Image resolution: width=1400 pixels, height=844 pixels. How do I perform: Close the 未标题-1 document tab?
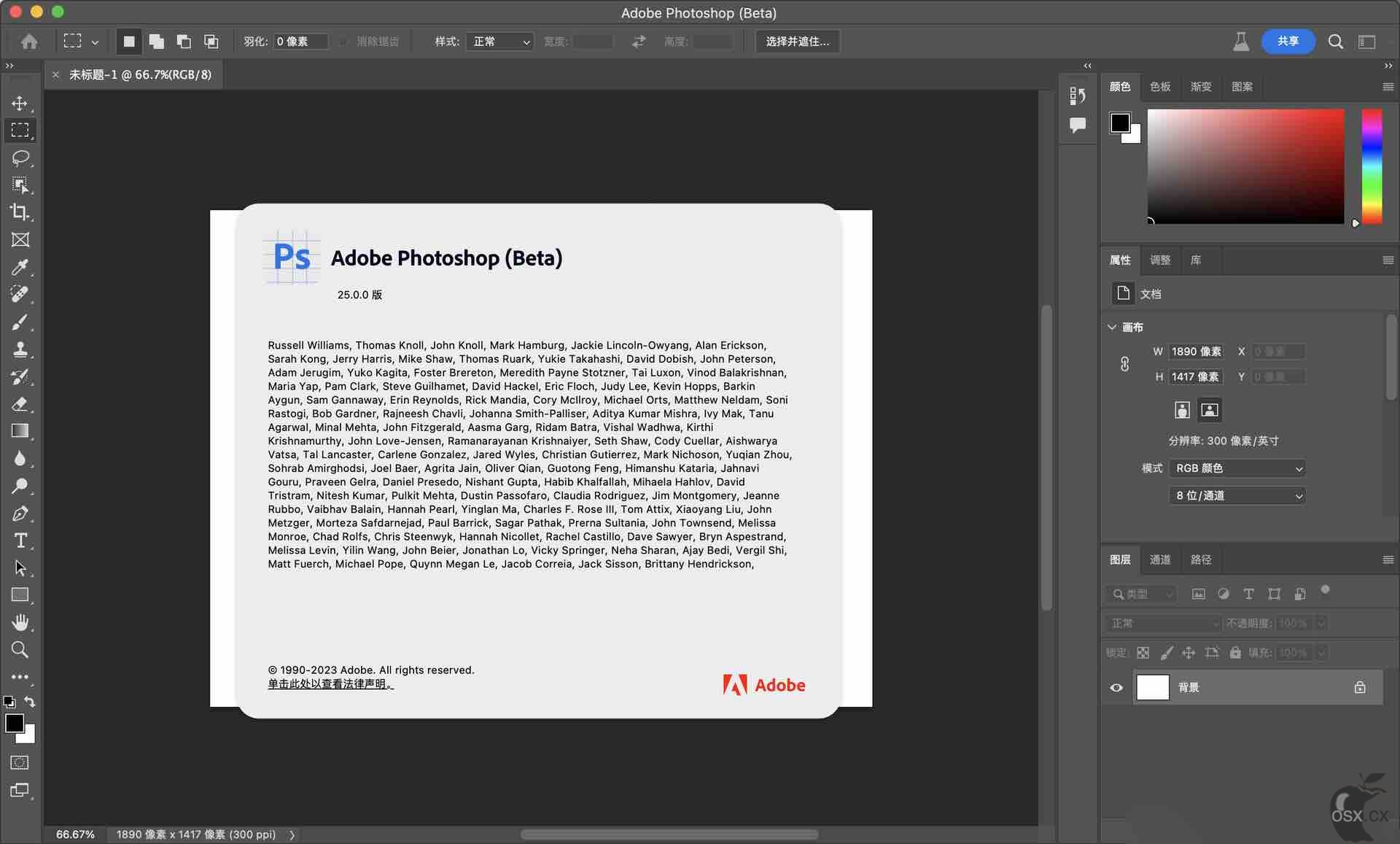pos(55,74)
